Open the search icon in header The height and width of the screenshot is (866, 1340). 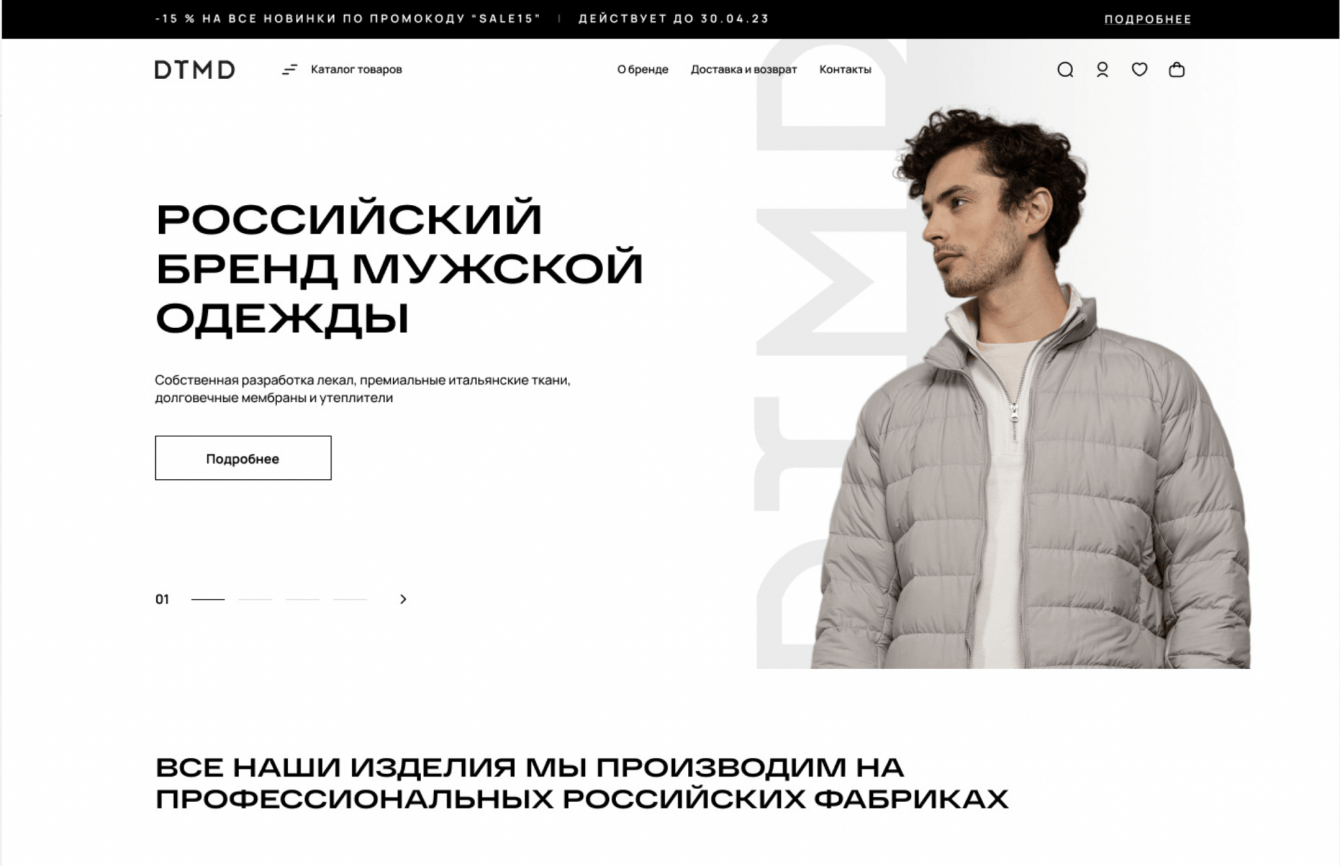[1065, 70]
